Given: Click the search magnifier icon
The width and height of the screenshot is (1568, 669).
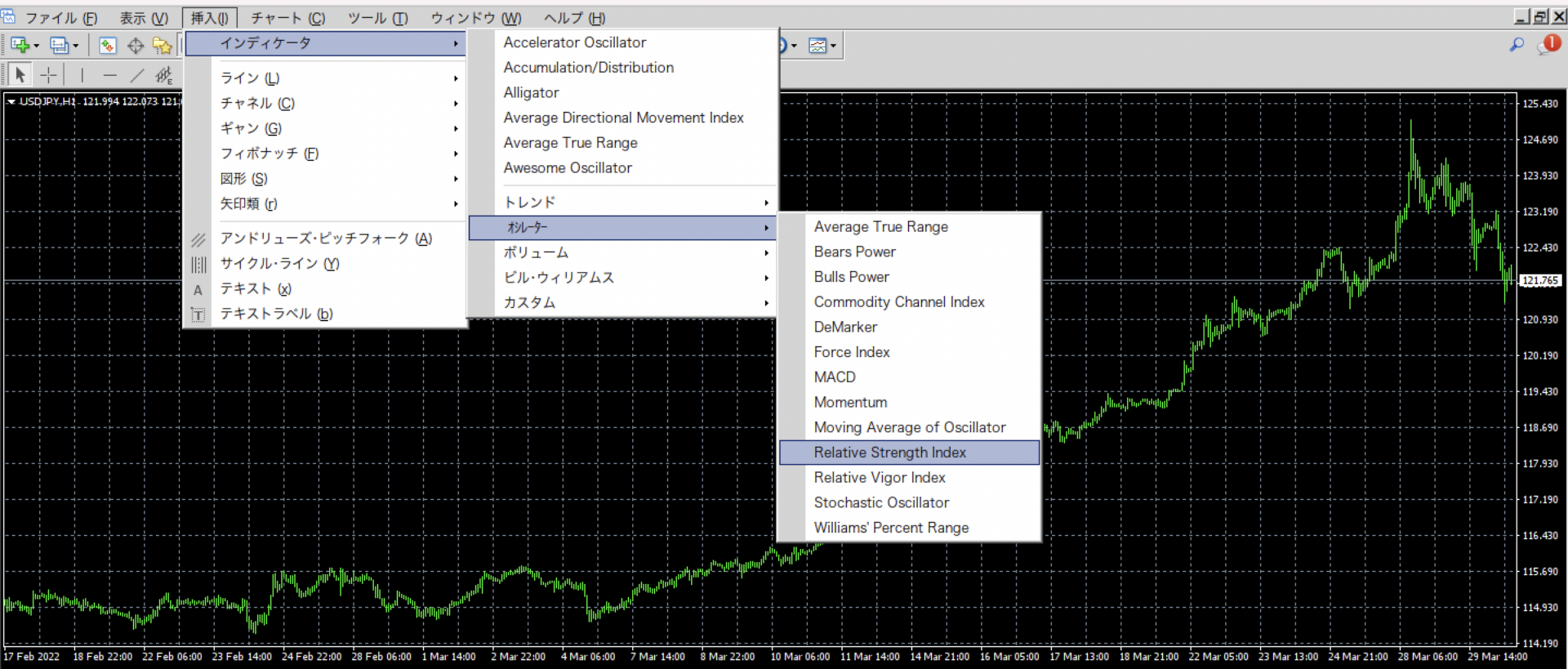Looking at the screenshot, I should (x=1517, y=45).
